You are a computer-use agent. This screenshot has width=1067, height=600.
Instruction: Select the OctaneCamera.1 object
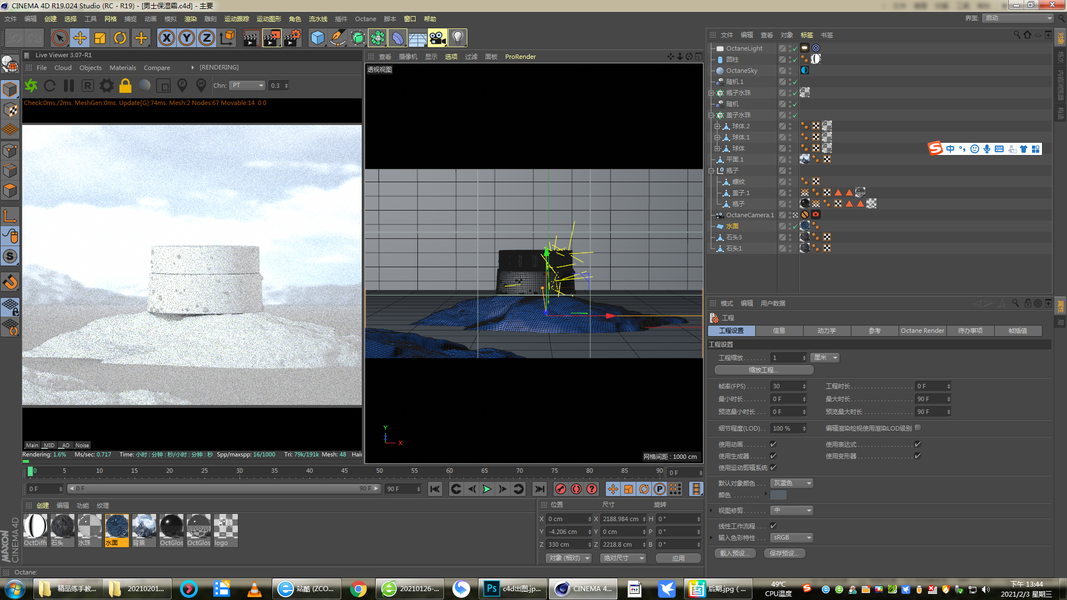point(749,215)
